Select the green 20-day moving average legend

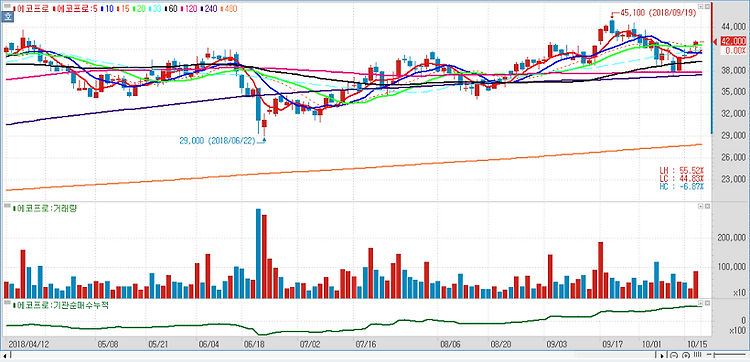[x=139, y=9]
